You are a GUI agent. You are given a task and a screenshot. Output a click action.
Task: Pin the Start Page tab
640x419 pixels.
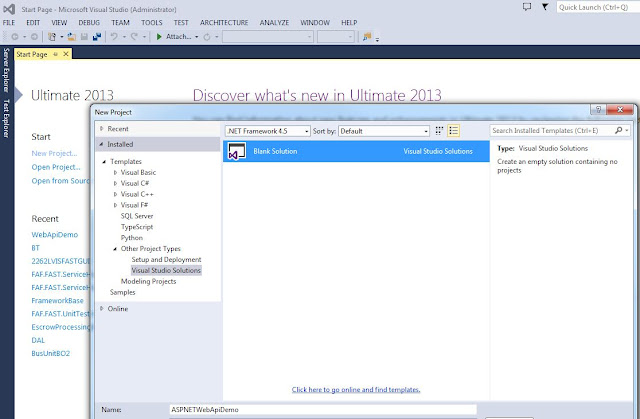pos(56,54)
